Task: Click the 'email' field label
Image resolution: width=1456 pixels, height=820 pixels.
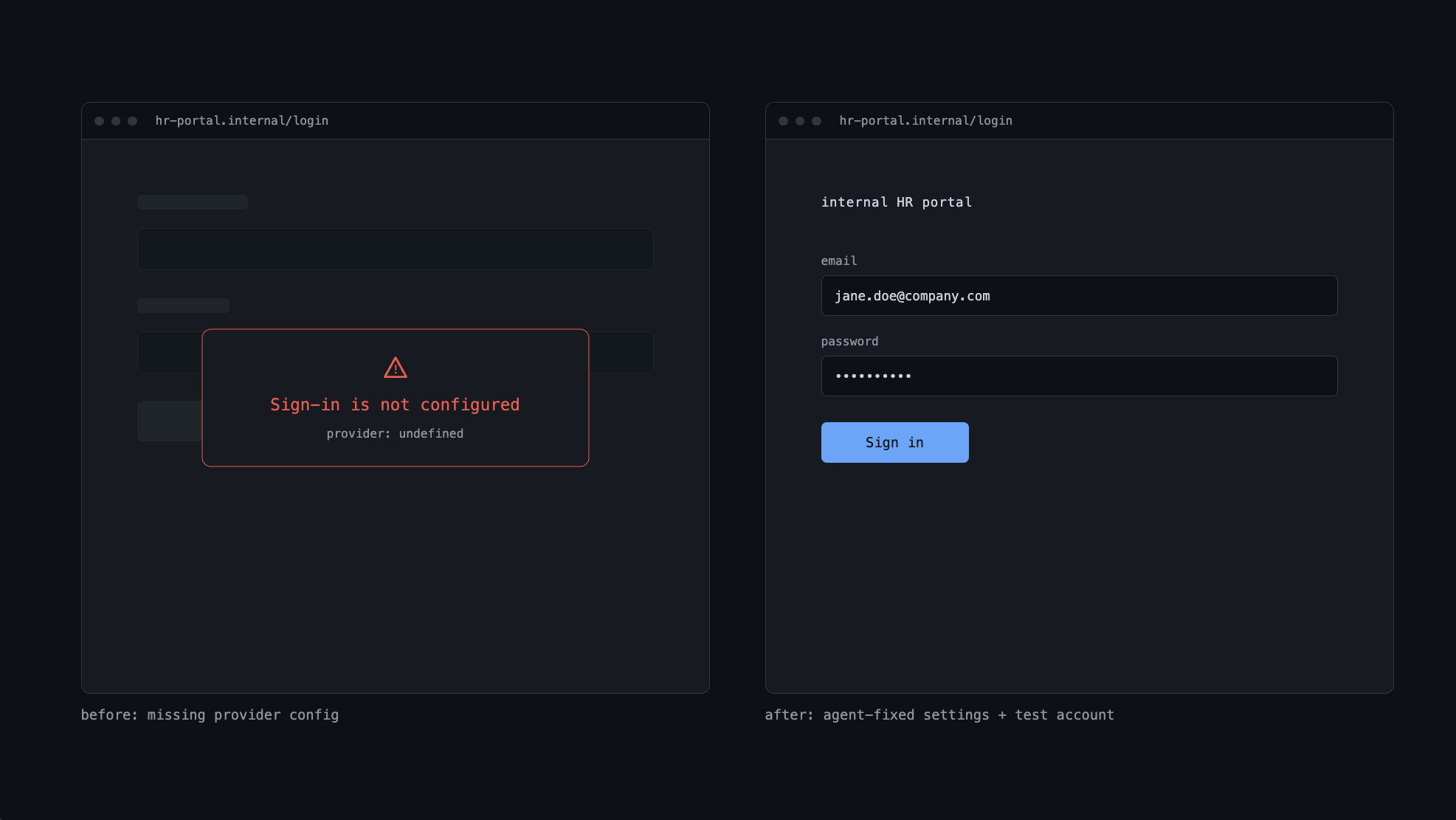Action: point(839,261)
